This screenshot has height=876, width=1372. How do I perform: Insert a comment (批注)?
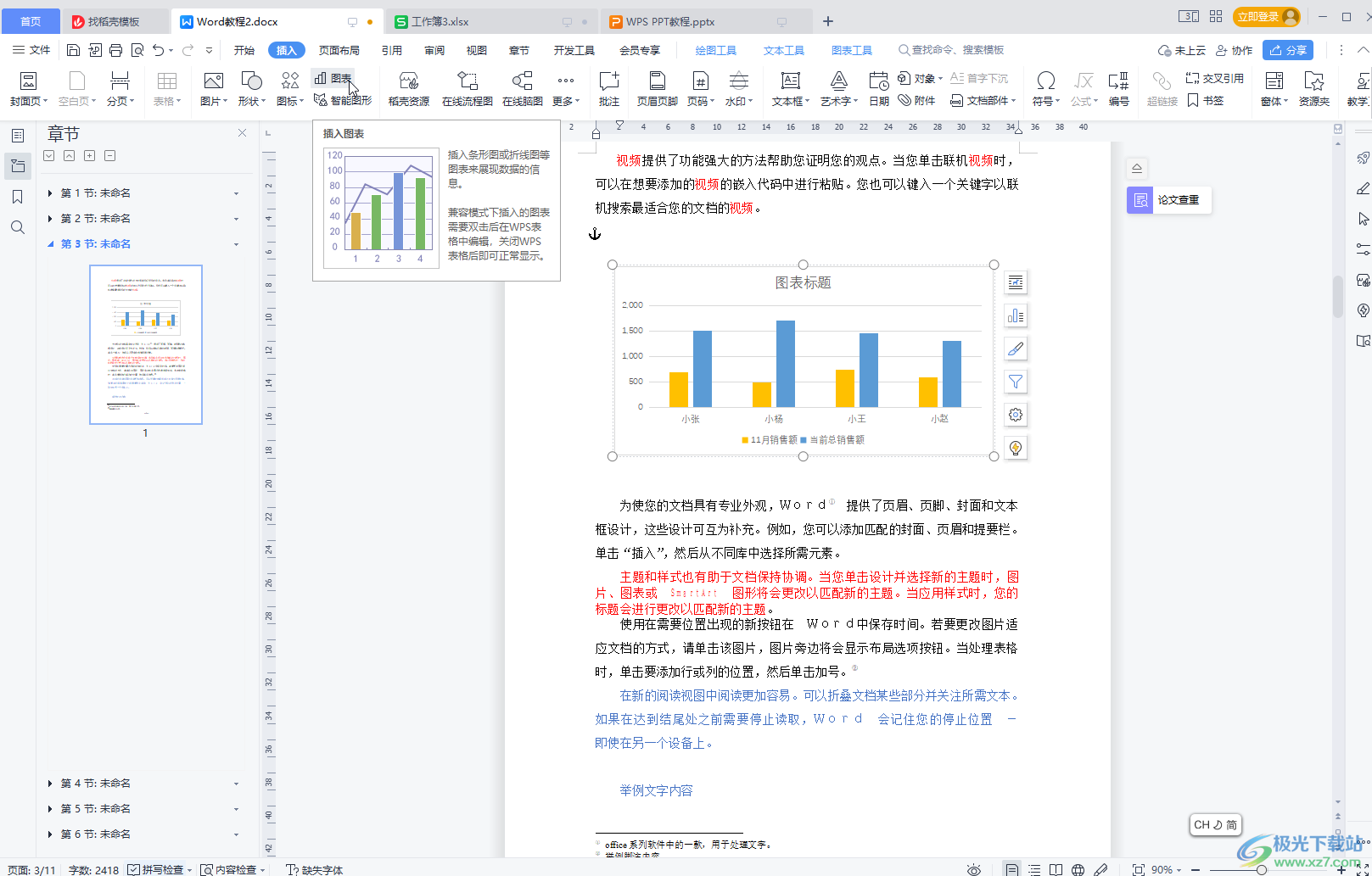[x=609, y=89]
